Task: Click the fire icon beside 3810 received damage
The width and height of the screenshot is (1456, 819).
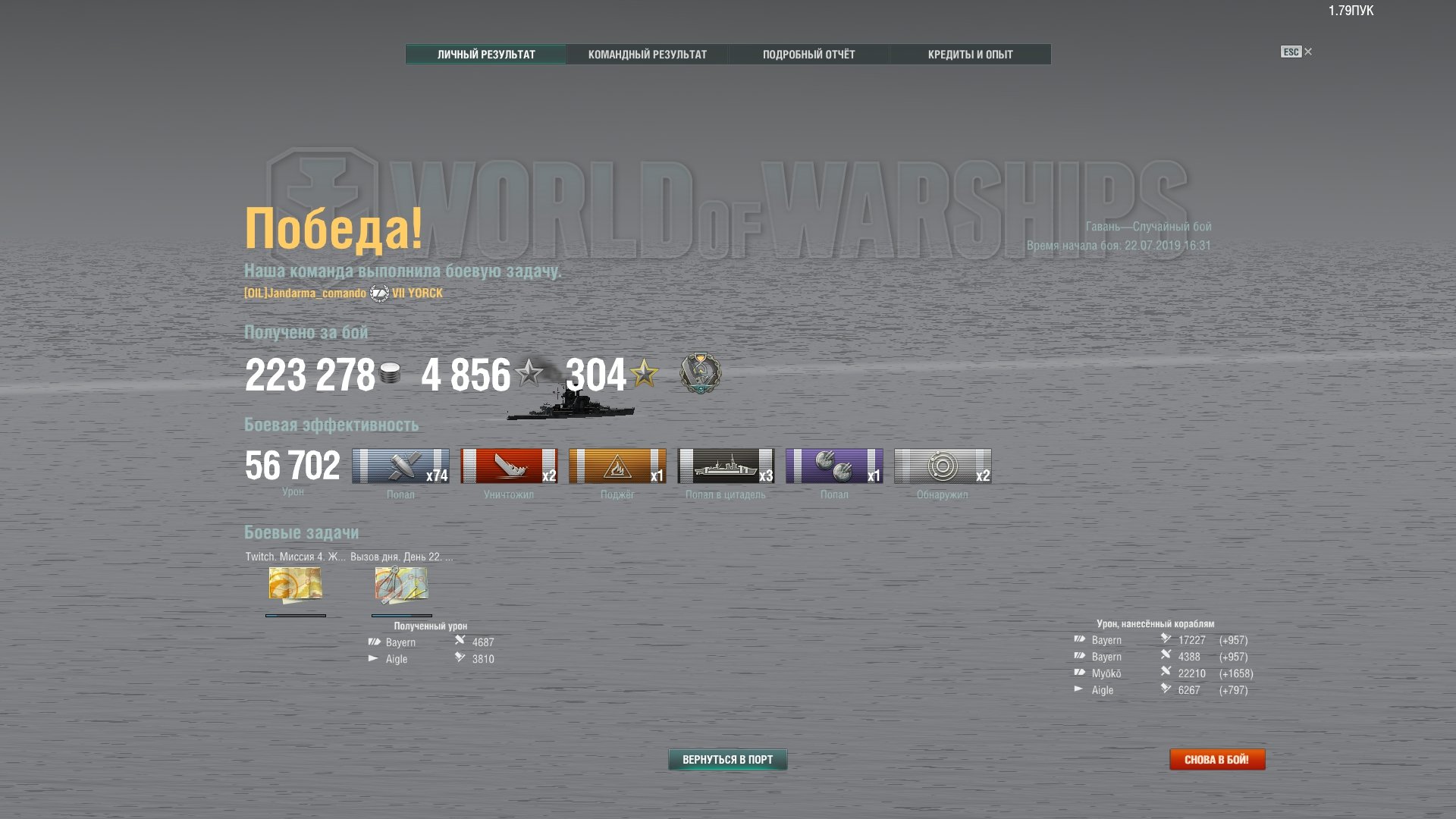Action: click(460, 657)
